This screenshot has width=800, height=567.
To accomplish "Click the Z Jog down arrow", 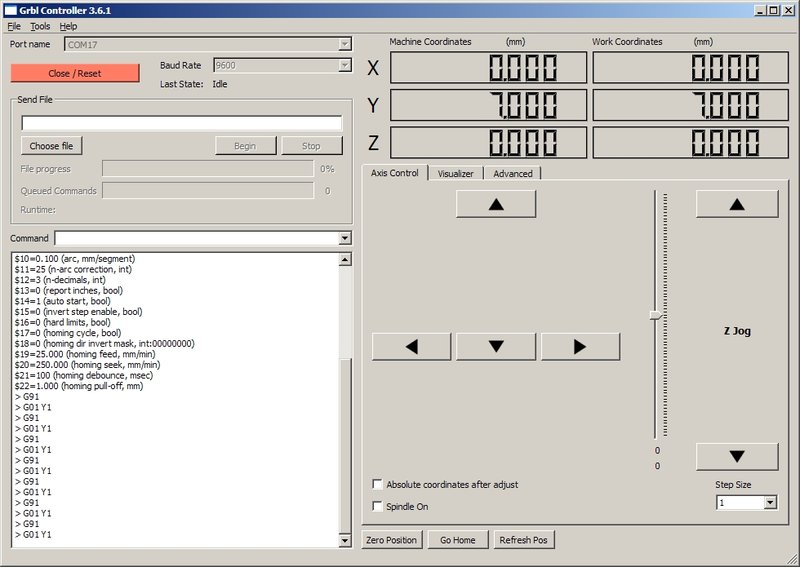I will (x=737, y=456).
